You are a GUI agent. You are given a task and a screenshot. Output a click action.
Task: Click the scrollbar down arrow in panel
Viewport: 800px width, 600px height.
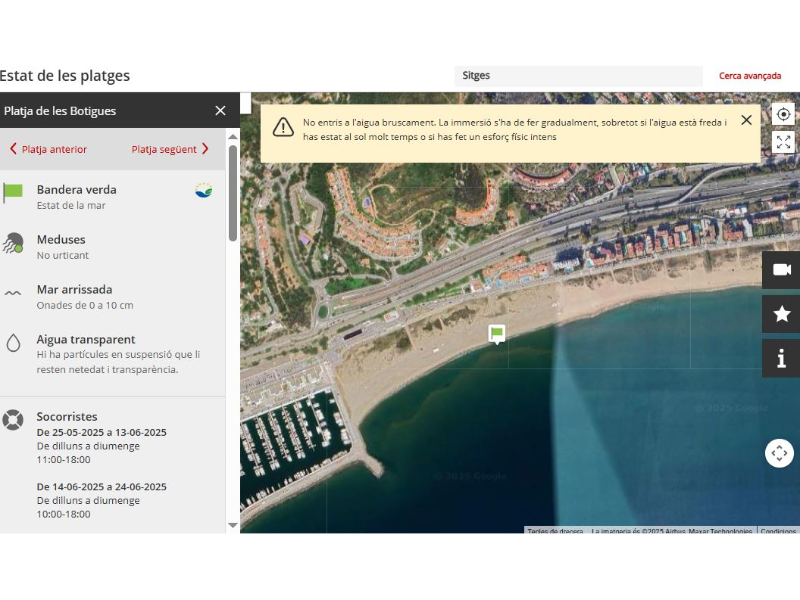click(233, 525)
